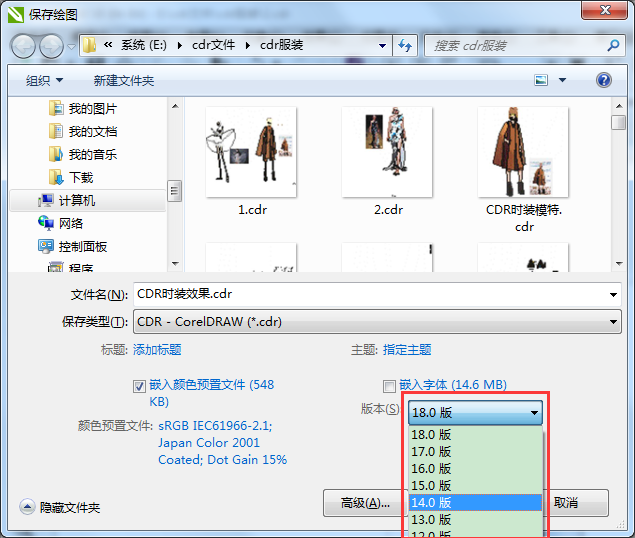
Task: Choose 15.0 版 from the version list
Action: (475, 485)
